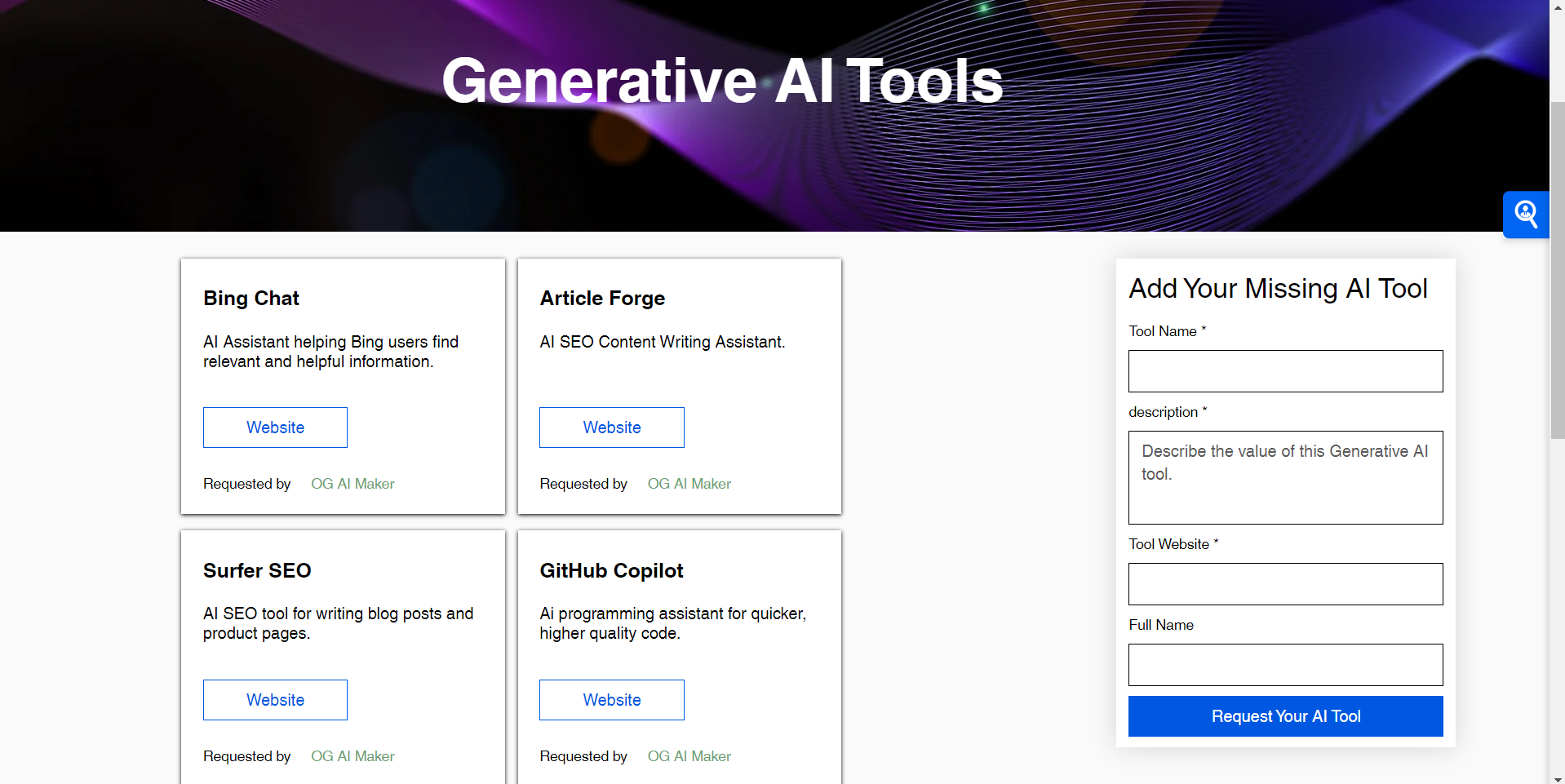Click OG AI Maker under Bing Chat
Image resolution: width=1565 pixels, height=784 pixels.
352,483
